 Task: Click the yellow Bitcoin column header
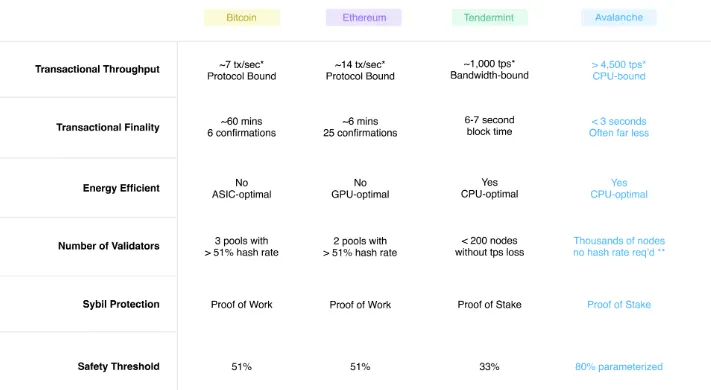point(242,18)
